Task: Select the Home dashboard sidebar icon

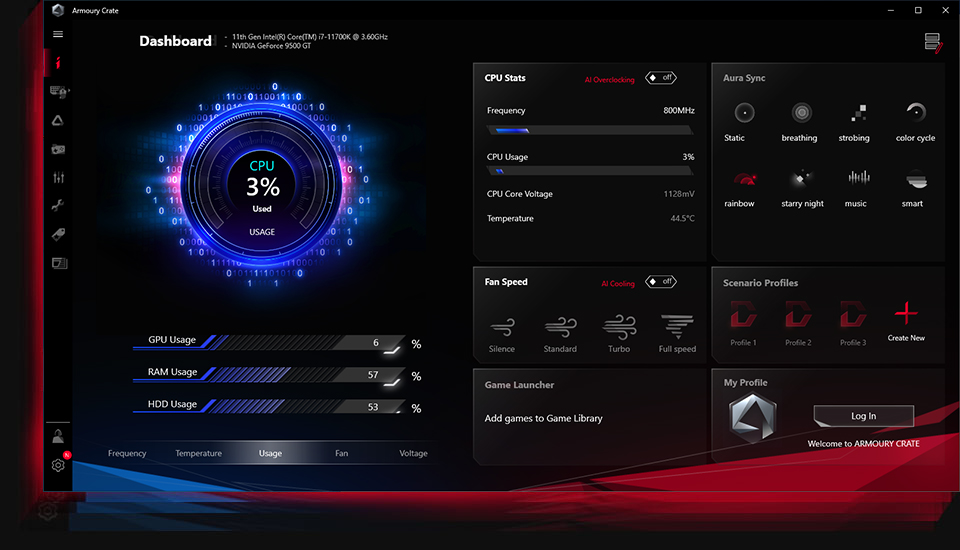Action: pos(58,62)
